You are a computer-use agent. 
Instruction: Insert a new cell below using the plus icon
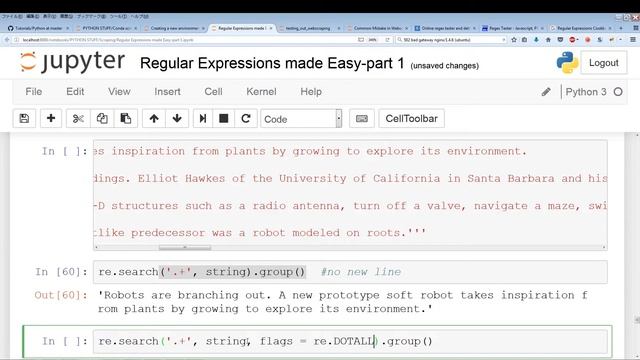point(51,119)
